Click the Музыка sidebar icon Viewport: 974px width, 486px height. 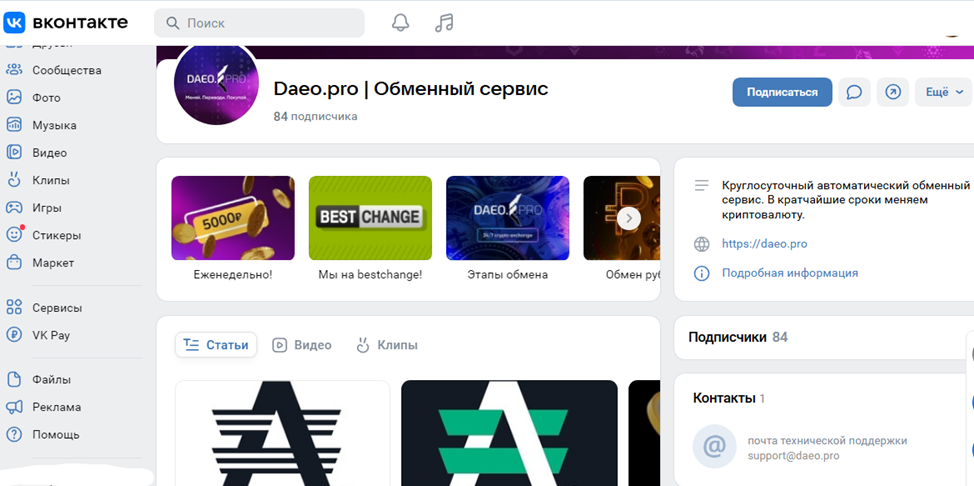[x=14, y=125]
